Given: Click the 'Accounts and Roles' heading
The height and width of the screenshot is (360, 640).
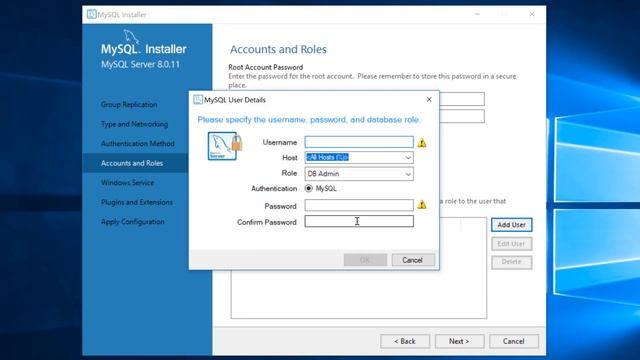Looking at the screenshot, I should tap(278, 49).
